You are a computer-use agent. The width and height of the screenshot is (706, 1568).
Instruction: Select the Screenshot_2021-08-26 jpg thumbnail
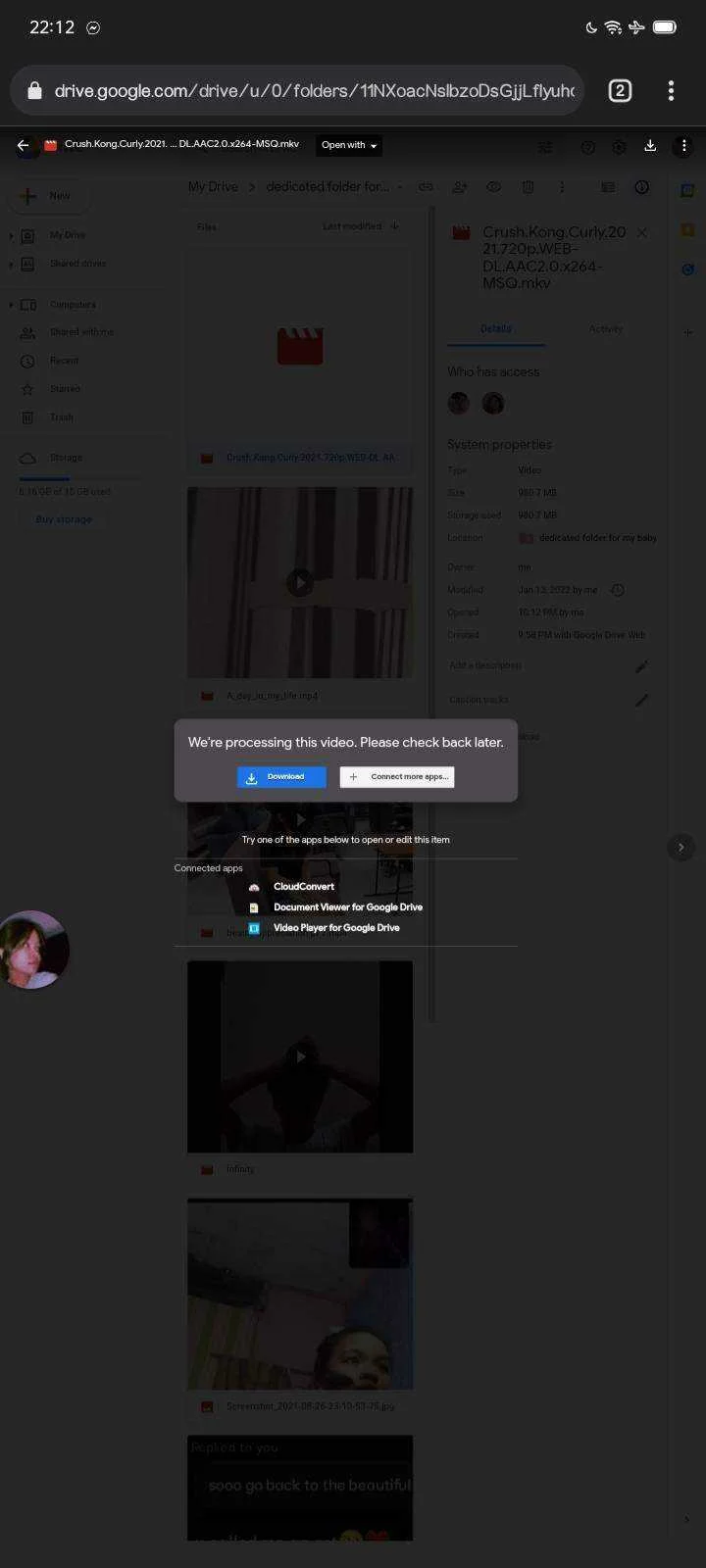click(300, 1294)
